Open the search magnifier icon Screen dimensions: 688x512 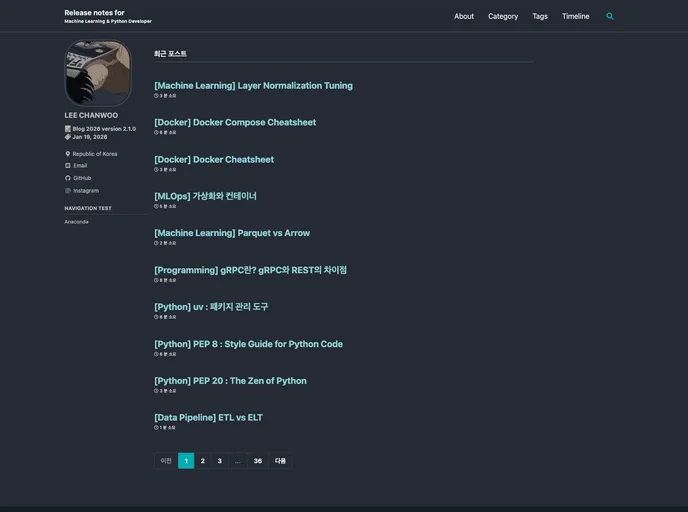(610, 16)
